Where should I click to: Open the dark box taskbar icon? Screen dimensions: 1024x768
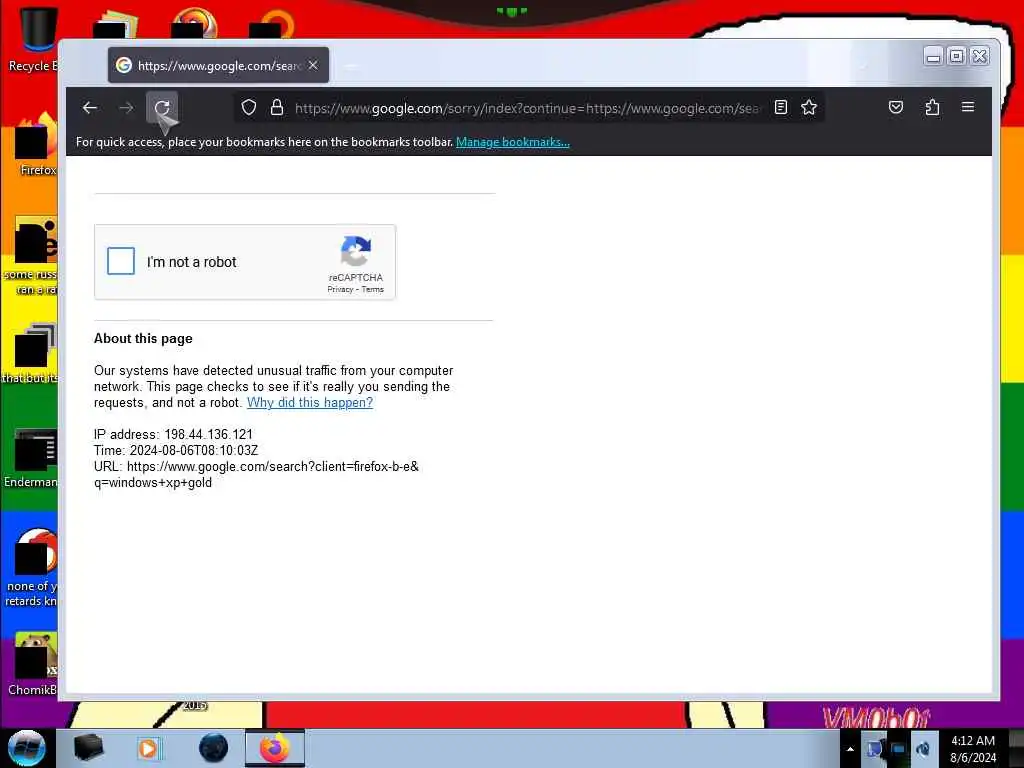tap(88, 748)
